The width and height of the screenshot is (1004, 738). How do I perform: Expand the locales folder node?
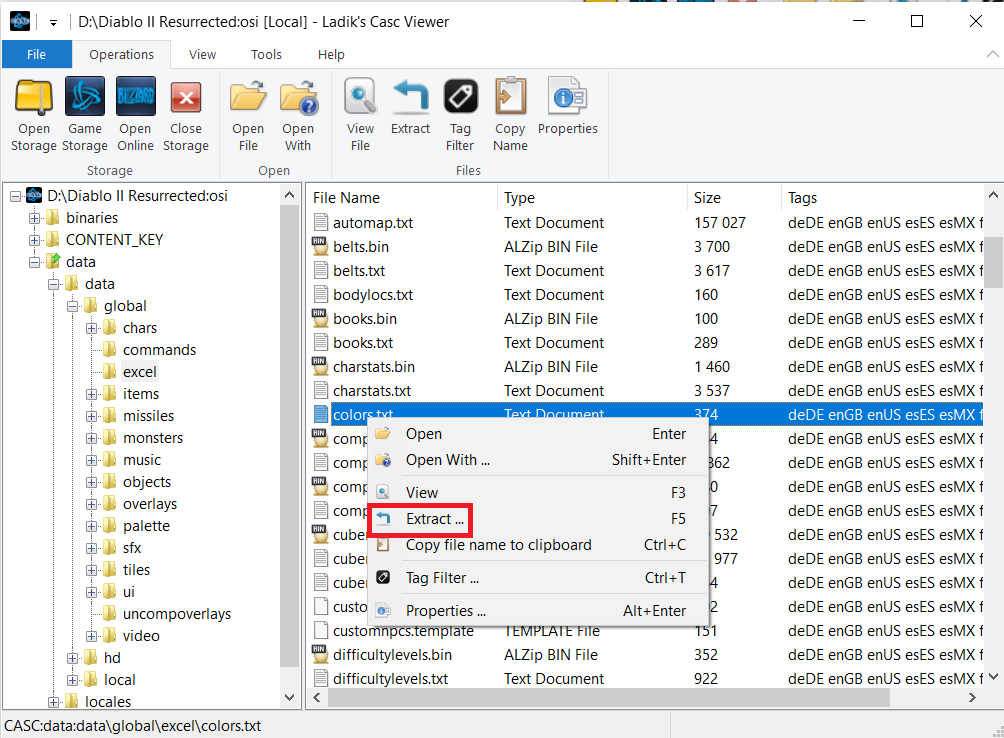click(x=54, y=702)
